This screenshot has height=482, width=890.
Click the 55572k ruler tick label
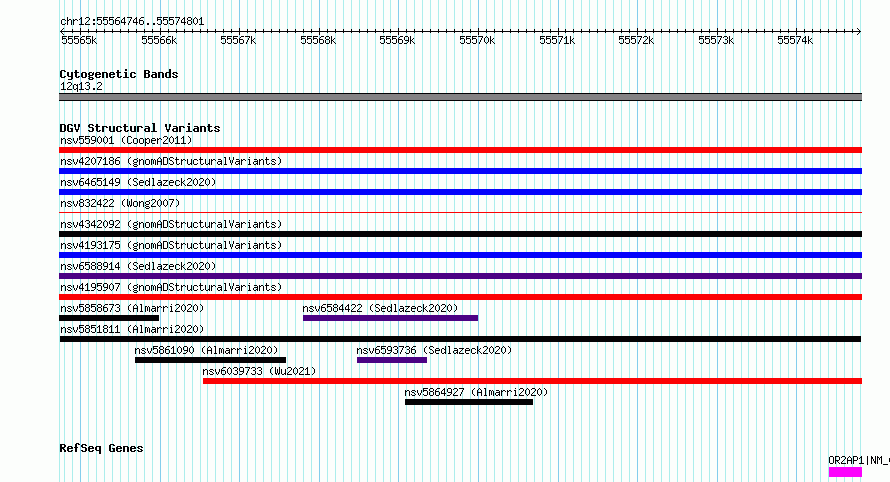point(636,40)
